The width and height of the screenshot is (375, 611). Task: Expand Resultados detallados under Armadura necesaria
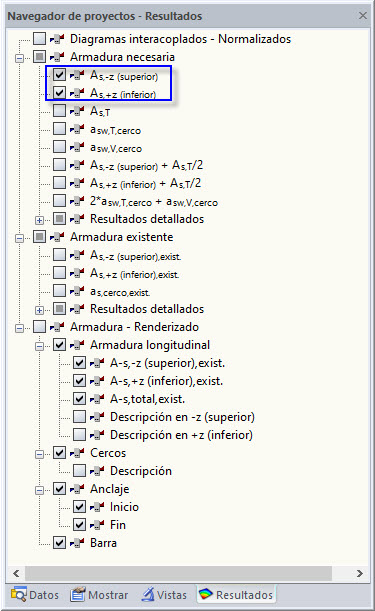tap(39, 221)
